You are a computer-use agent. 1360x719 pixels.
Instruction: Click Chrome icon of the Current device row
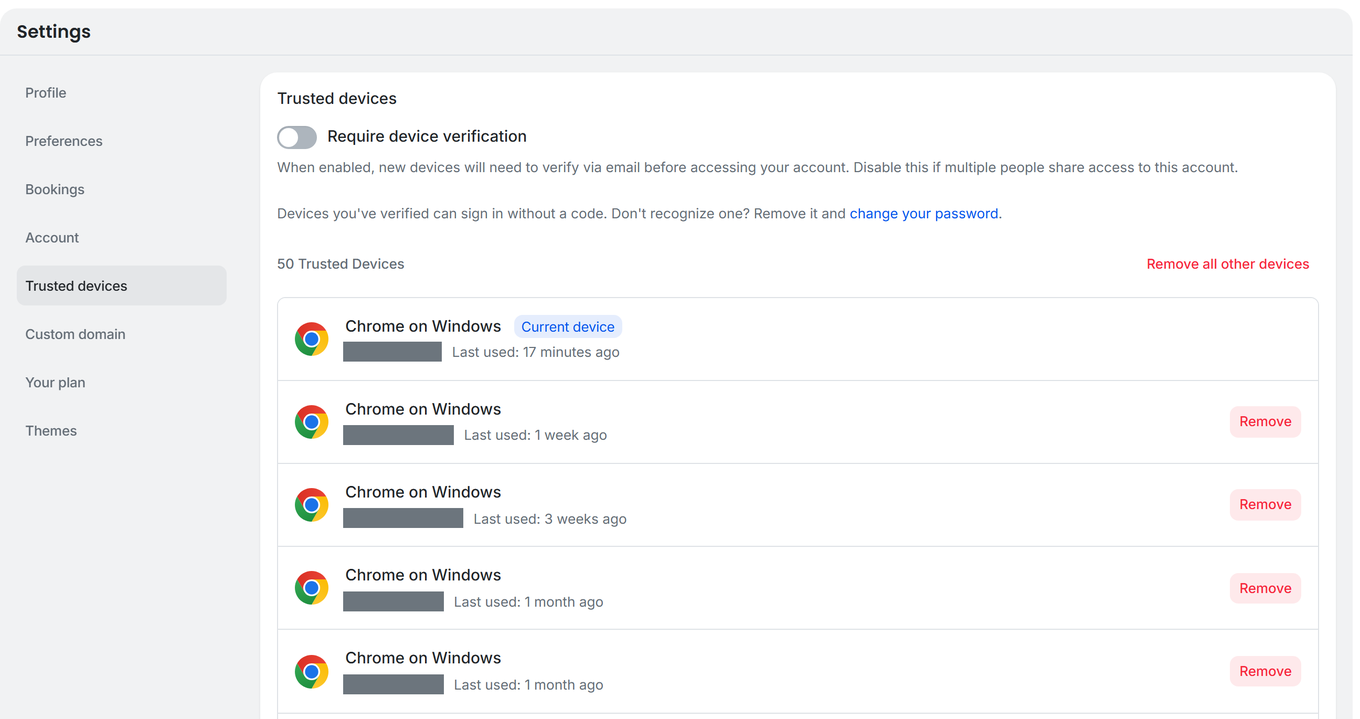point(312,339)
